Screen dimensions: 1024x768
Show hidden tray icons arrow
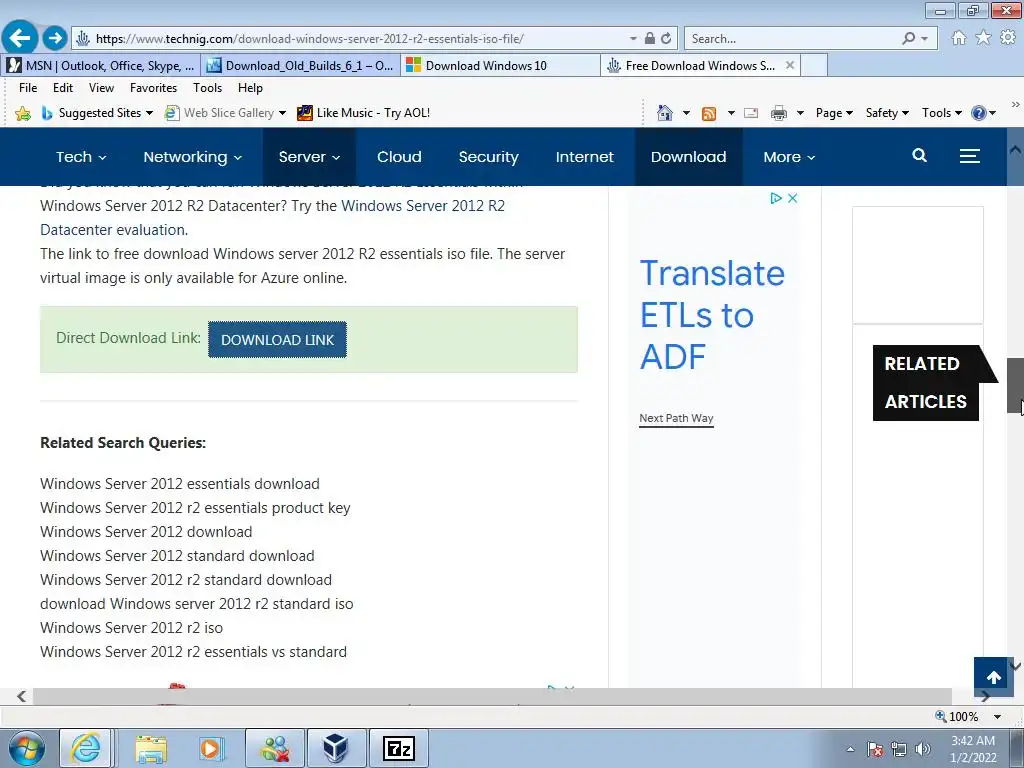[850, 749]
